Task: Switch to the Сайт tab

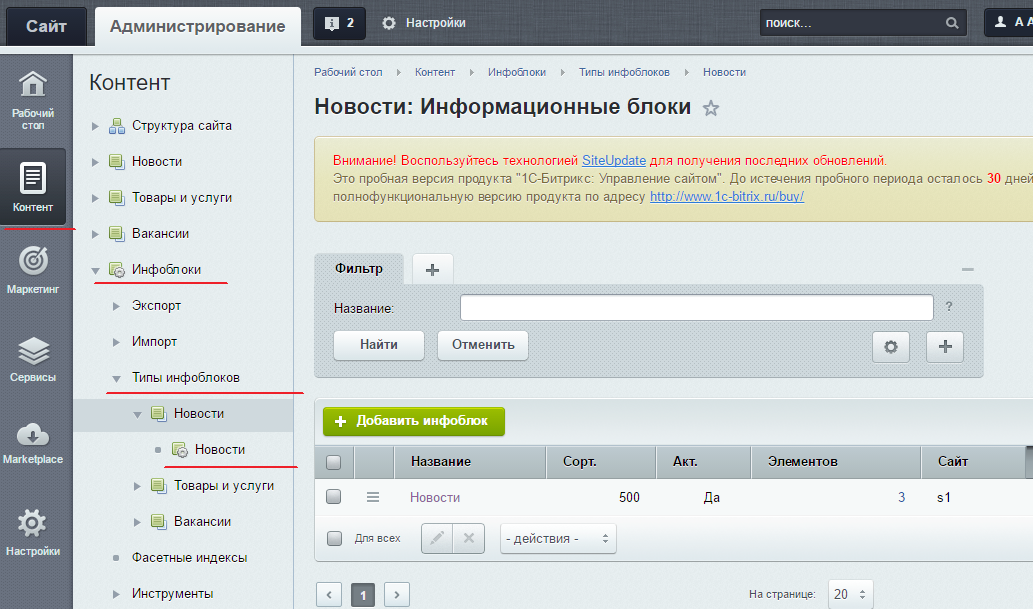Action: [46, 26]
